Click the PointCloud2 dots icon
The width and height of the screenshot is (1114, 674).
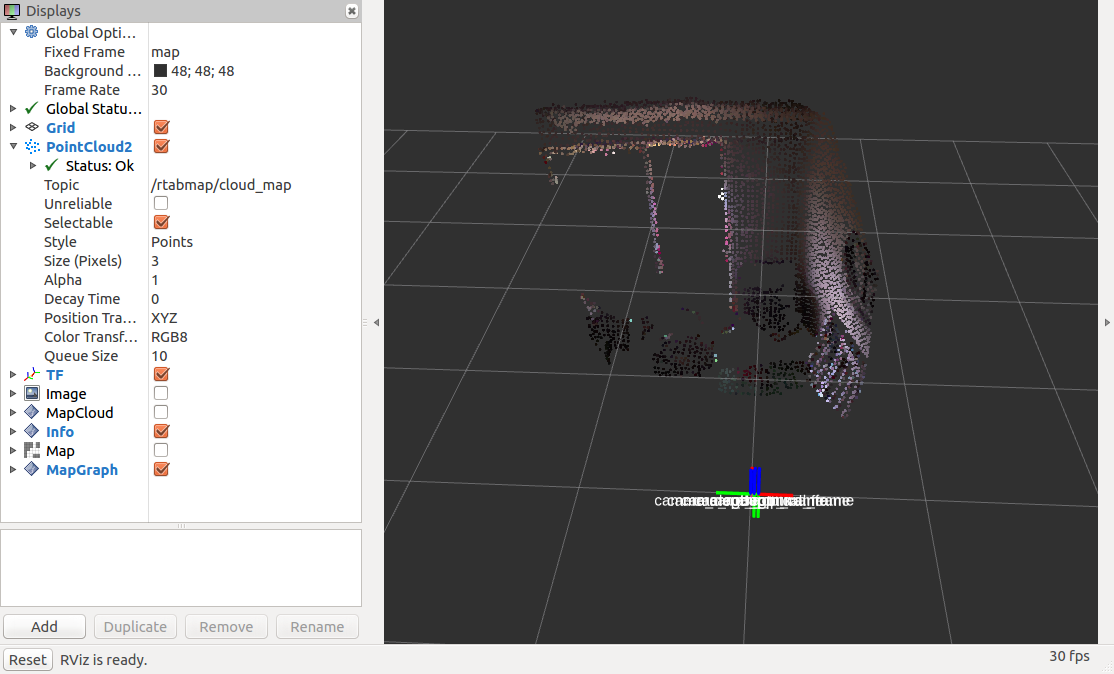[32, 147]
